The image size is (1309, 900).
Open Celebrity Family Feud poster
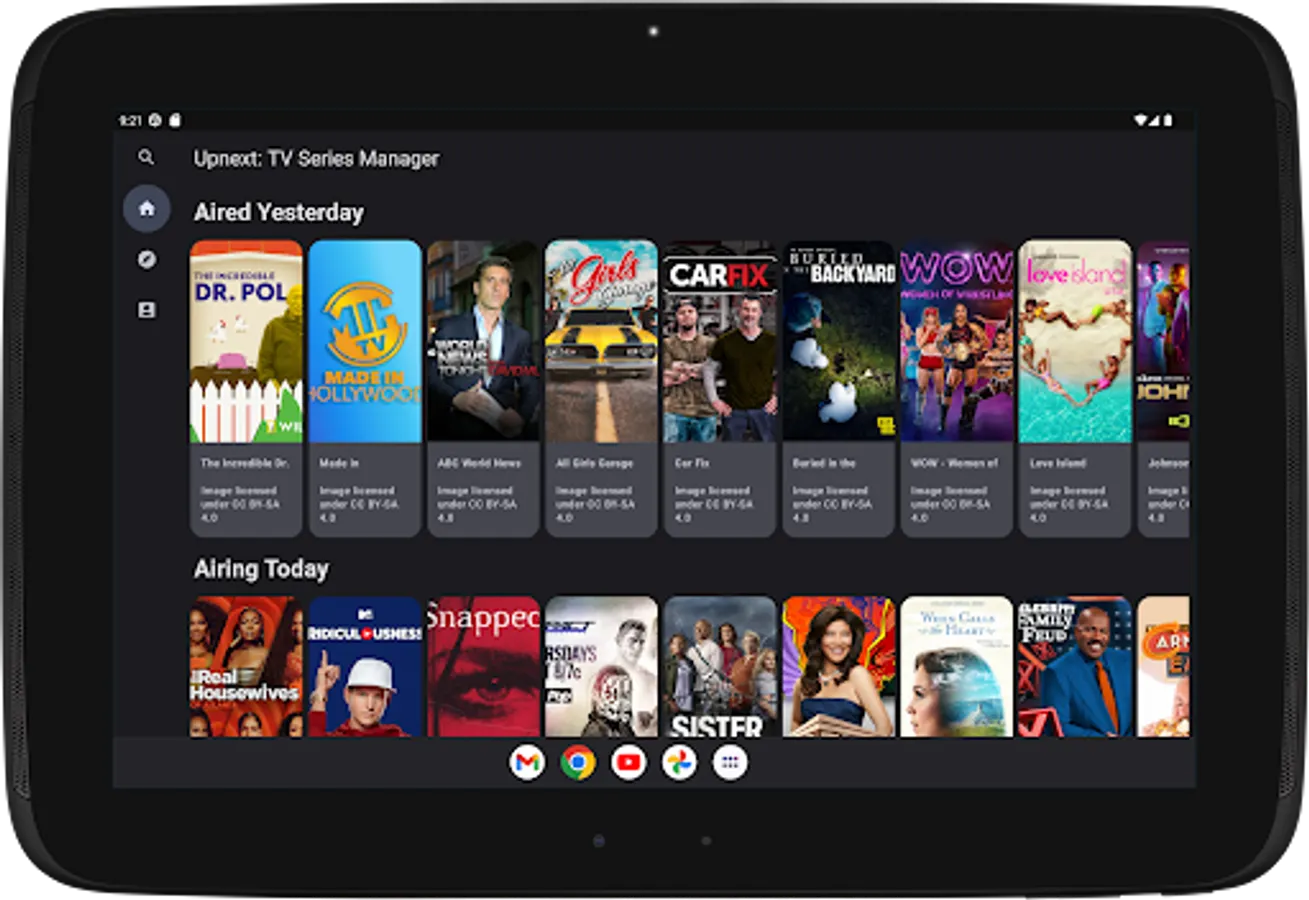(1075, 667)
